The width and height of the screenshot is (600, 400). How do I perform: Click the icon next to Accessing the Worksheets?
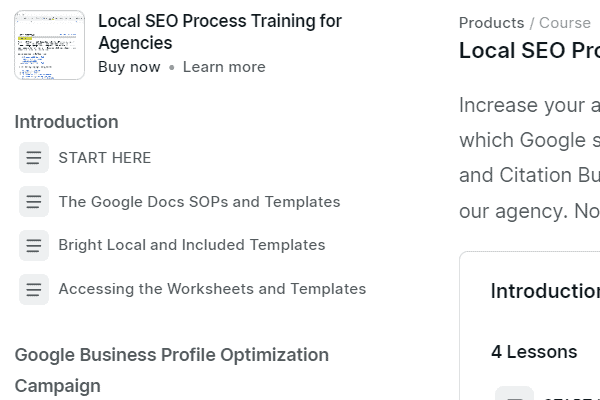(x=34, y=289)
